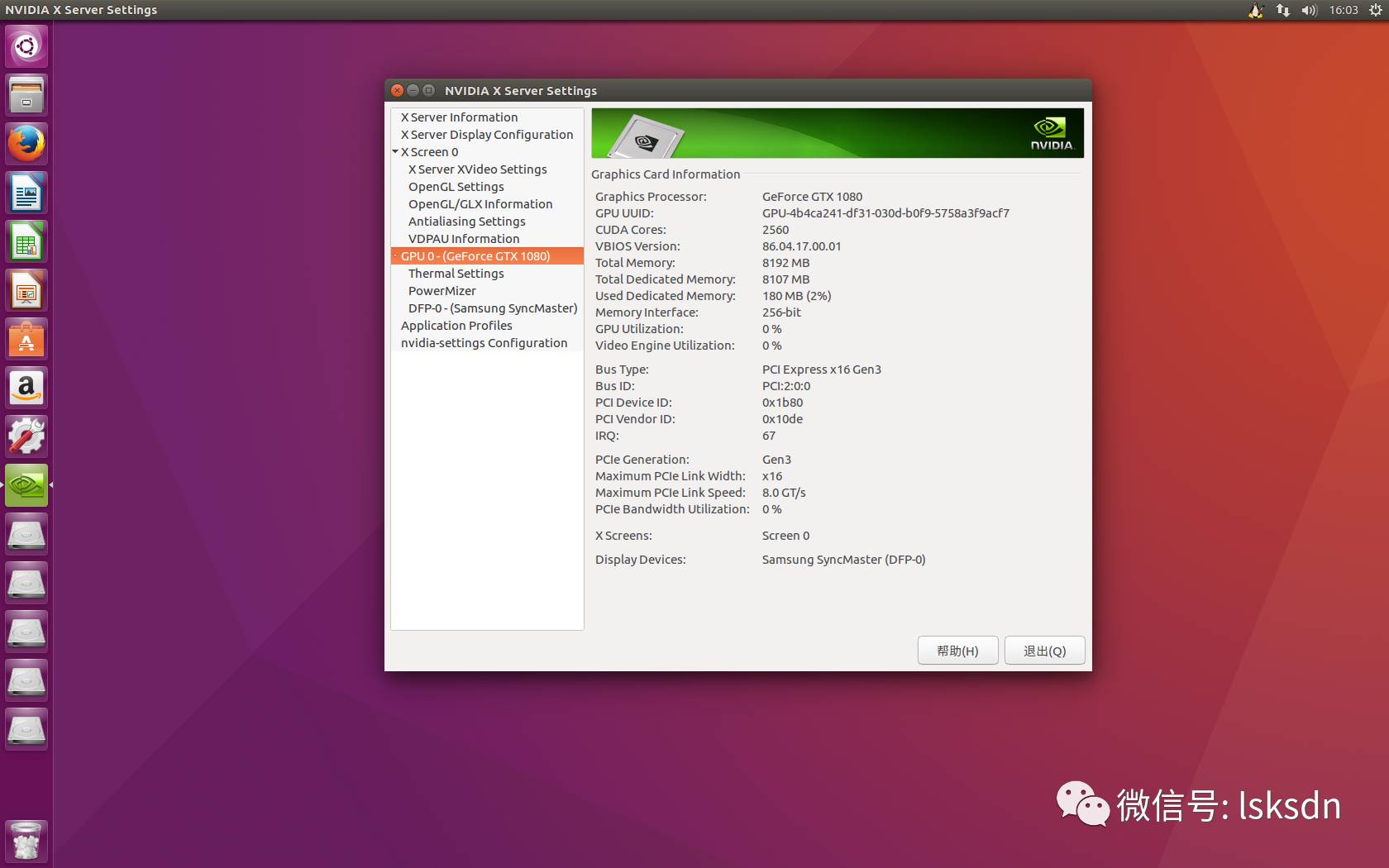
Task: Click the volume icon in the top panel
Action: click(1308, 10)
